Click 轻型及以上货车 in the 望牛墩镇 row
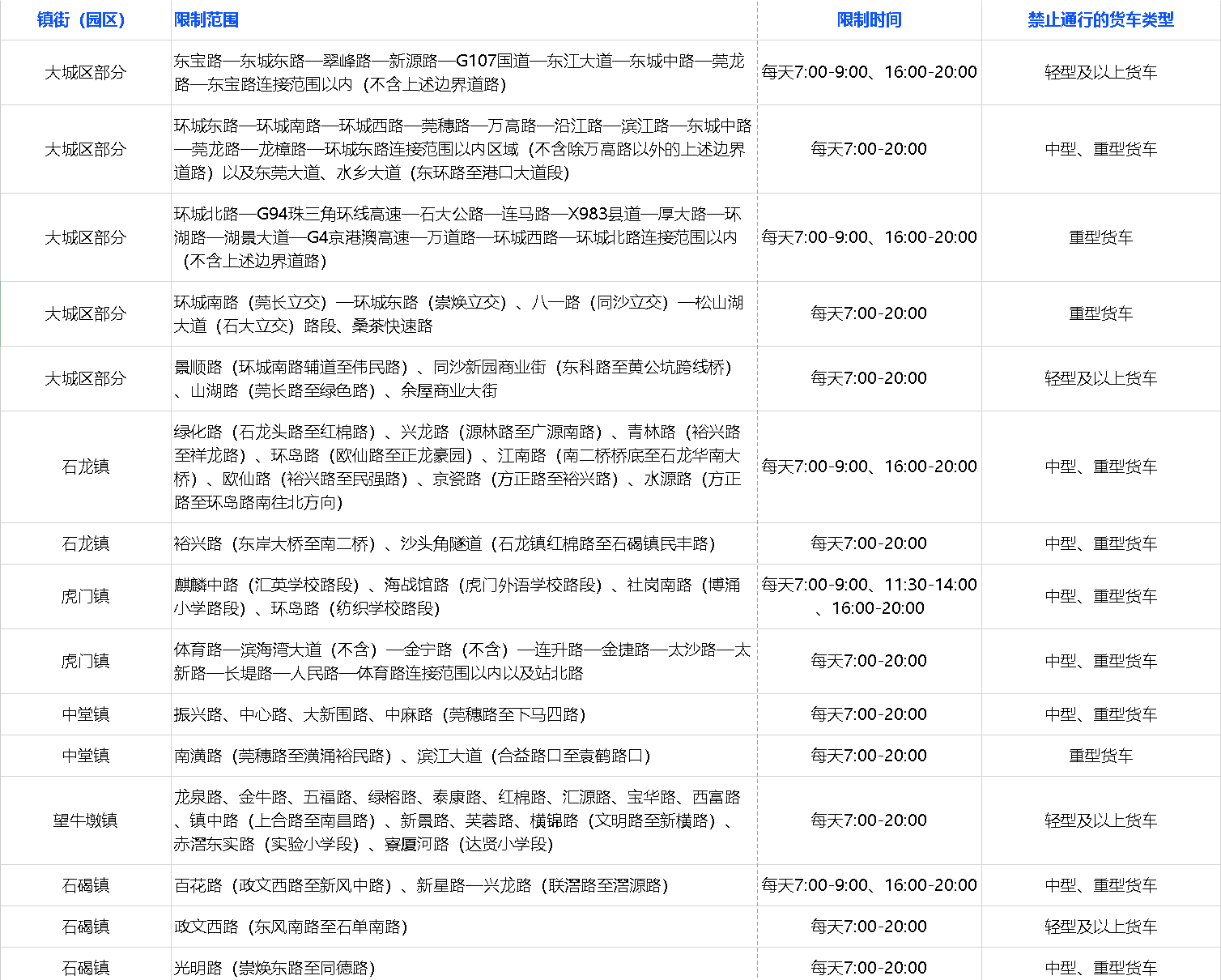Screen dimensions: 1221x980 coord(1100,820)
